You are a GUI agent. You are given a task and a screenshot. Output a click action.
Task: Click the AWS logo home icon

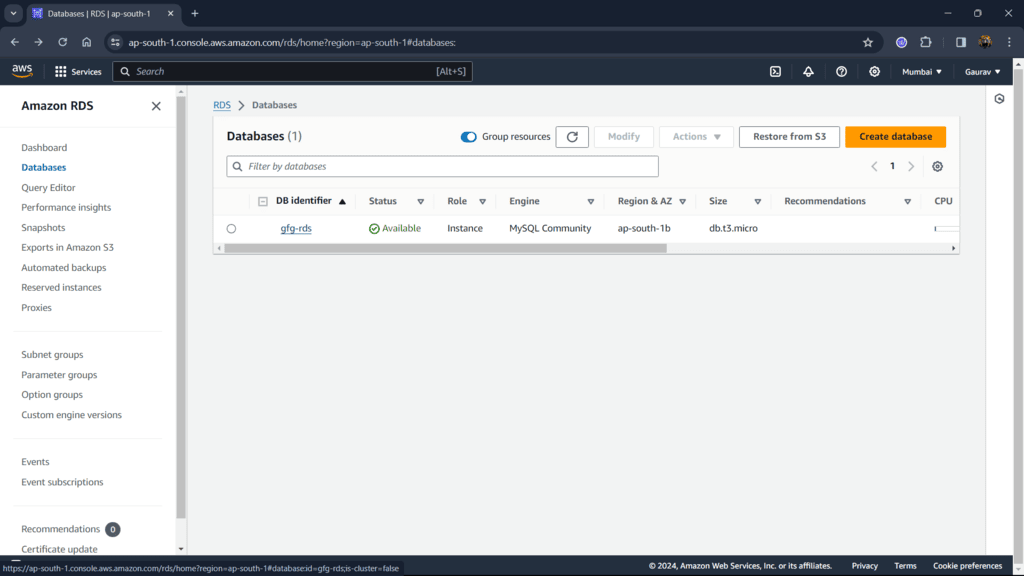[x=22, y=71]
